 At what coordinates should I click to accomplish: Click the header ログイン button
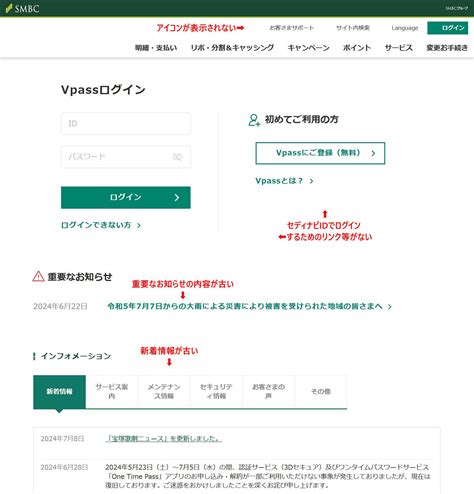coord(448,28)
